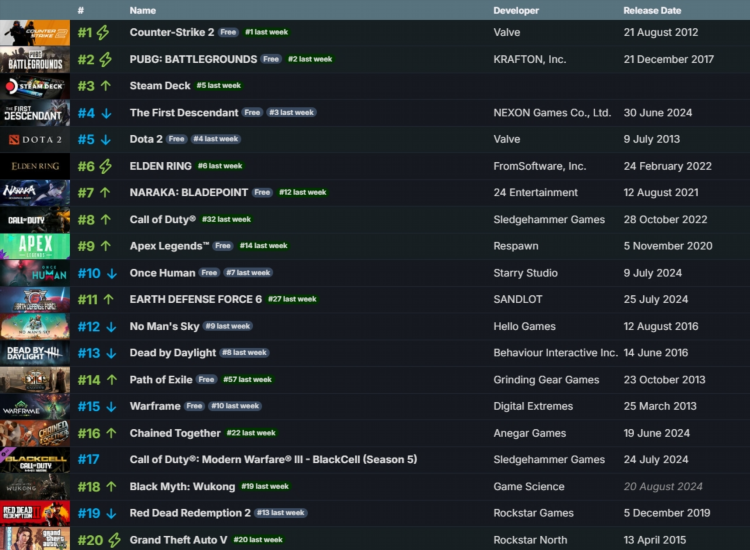Click the '9 July 2024' release date

652,273
